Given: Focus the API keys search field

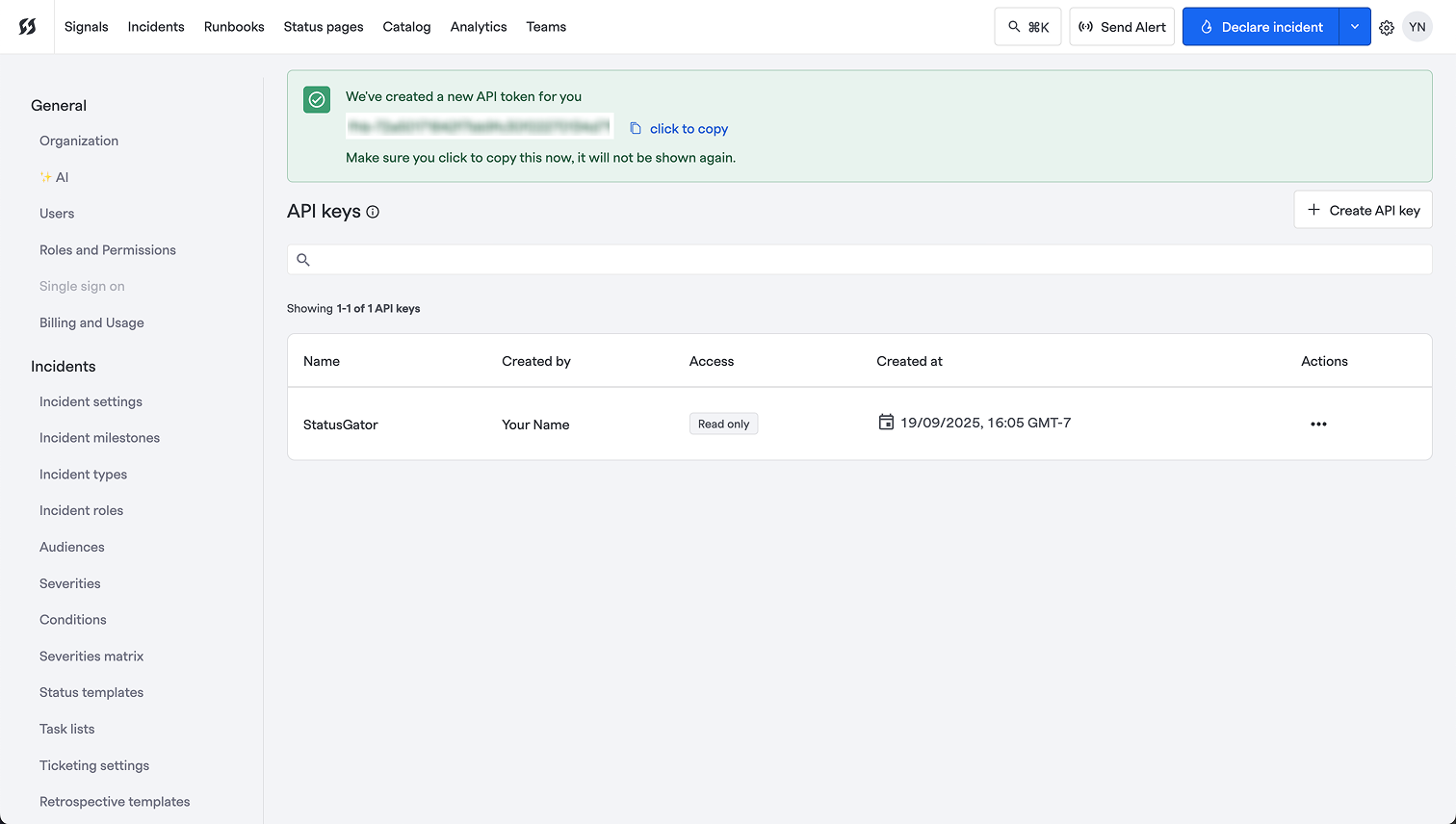Looking at the screenshot, I should (859, 260).
